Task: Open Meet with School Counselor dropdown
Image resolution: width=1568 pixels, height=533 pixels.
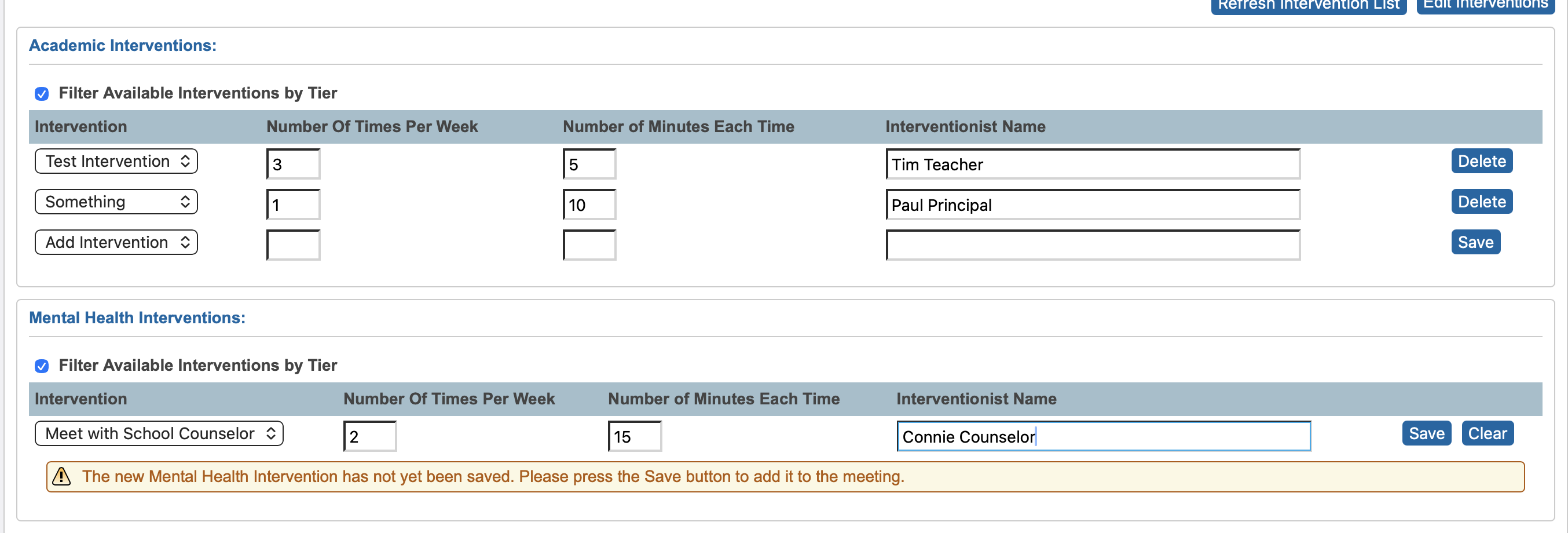Action: tap(159, 434)
